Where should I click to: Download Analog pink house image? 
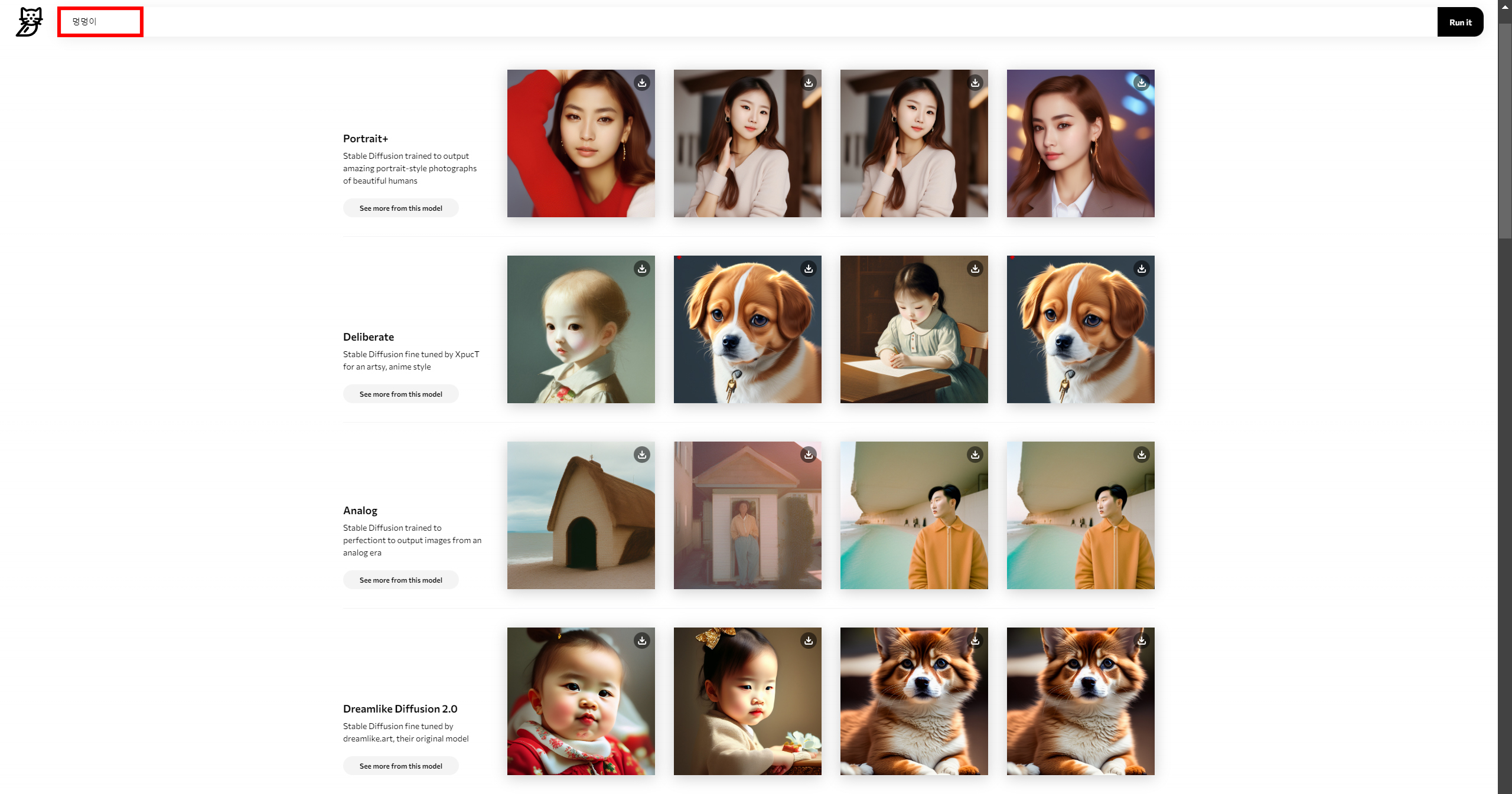click(x=809, y=455)
